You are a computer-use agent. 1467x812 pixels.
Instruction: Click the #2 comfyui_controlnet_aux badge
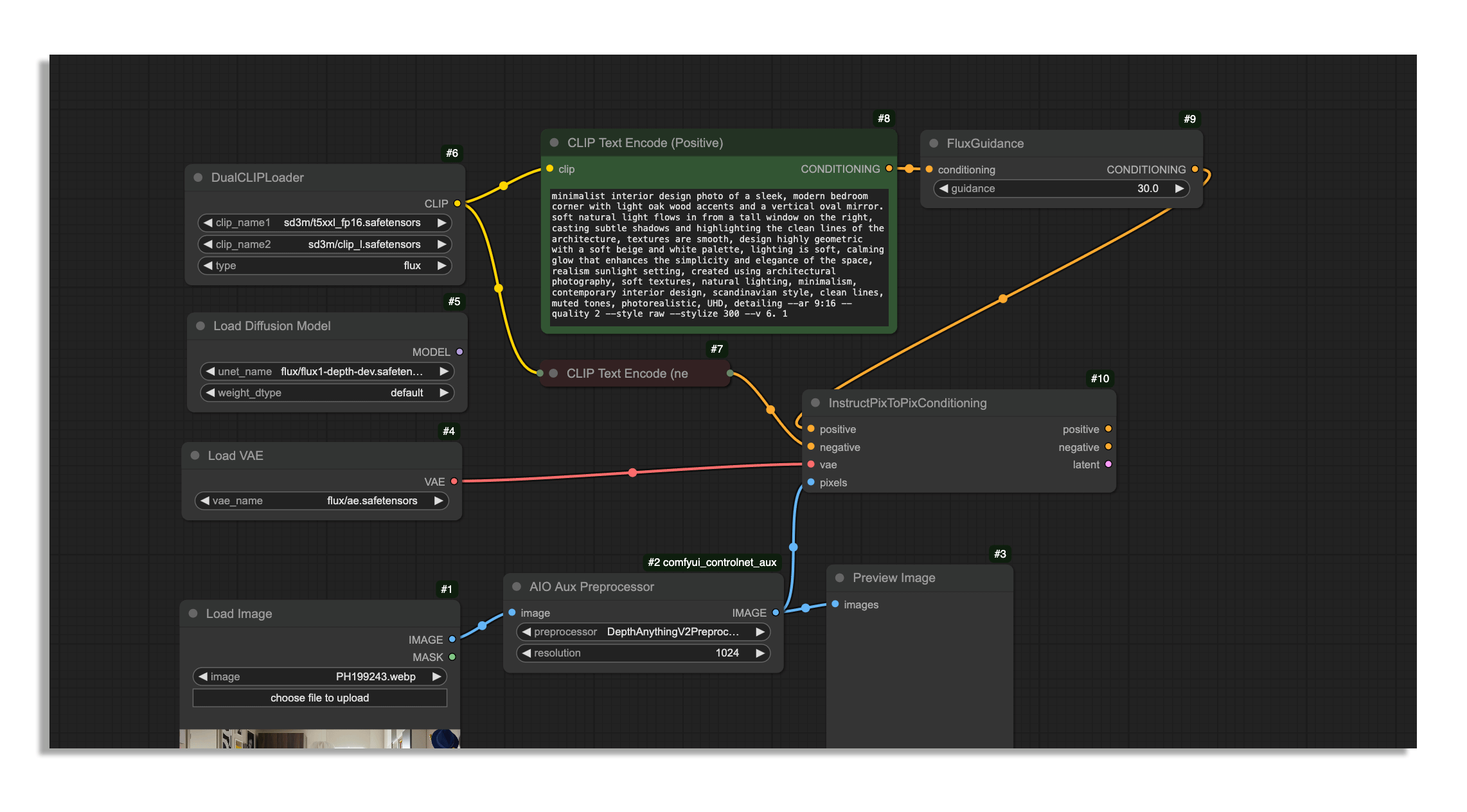711,562
